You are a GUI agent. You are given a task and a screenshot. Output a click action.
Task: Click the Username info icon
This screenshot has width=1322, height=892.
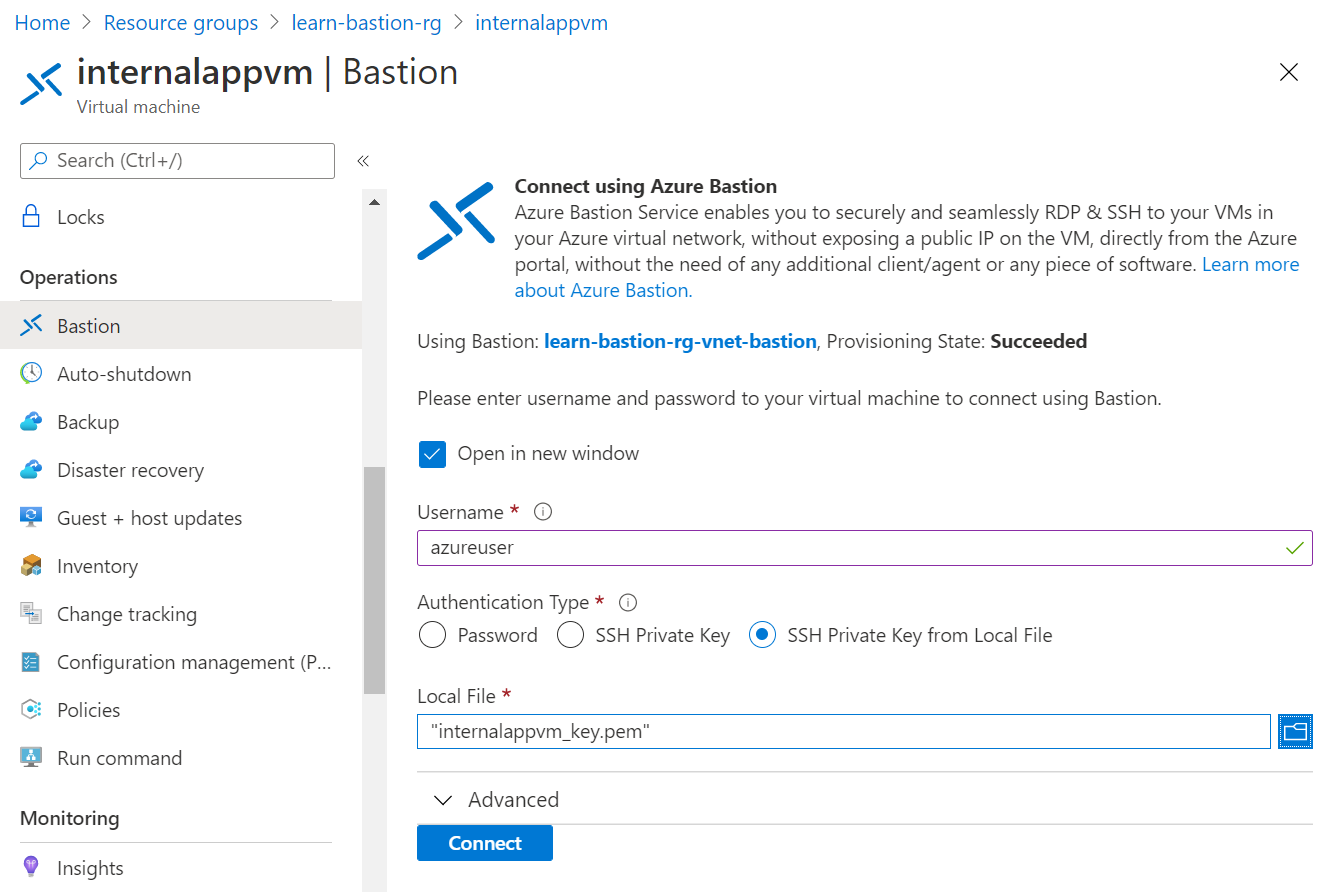coord(543,512)
